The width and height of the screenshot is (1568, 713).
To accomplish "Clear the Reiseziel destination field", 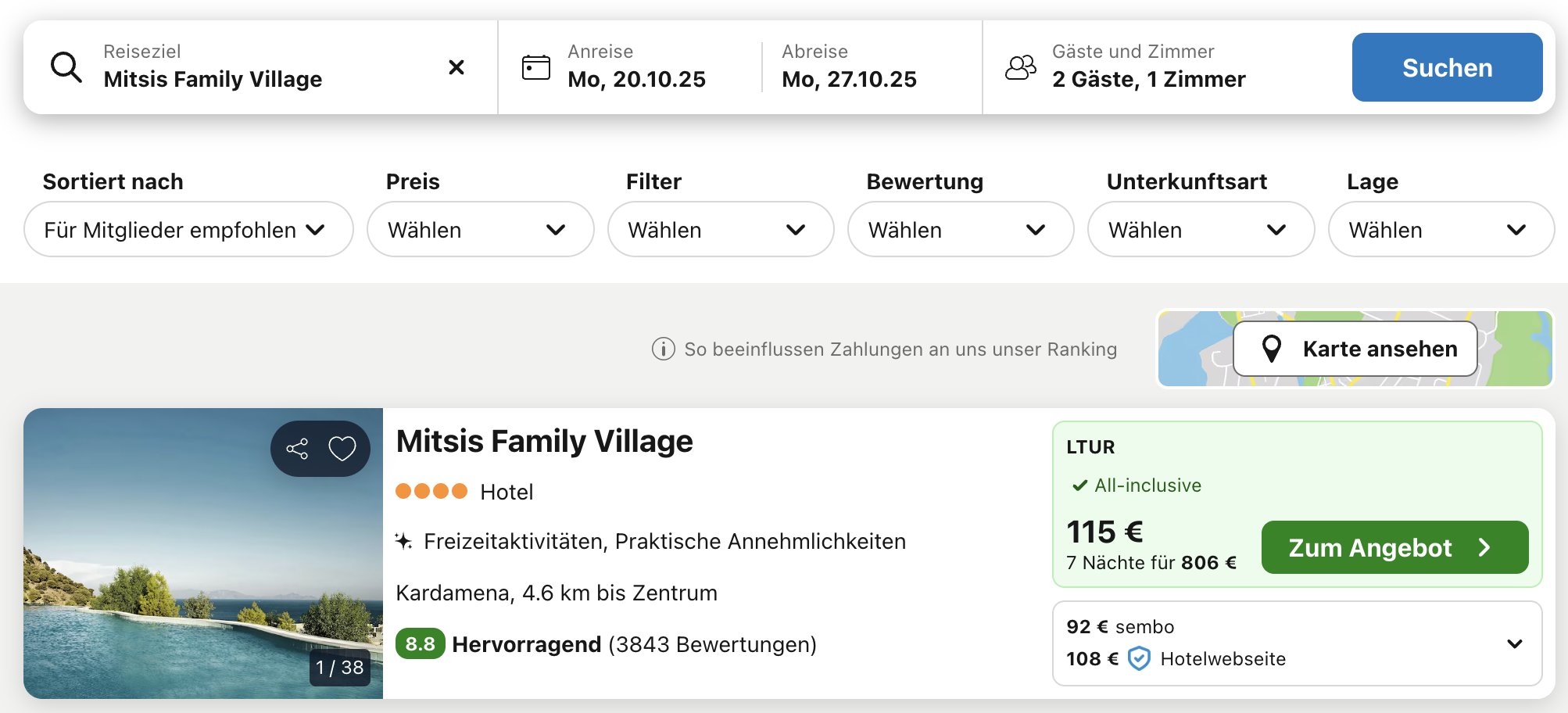I will click(456, 67).
